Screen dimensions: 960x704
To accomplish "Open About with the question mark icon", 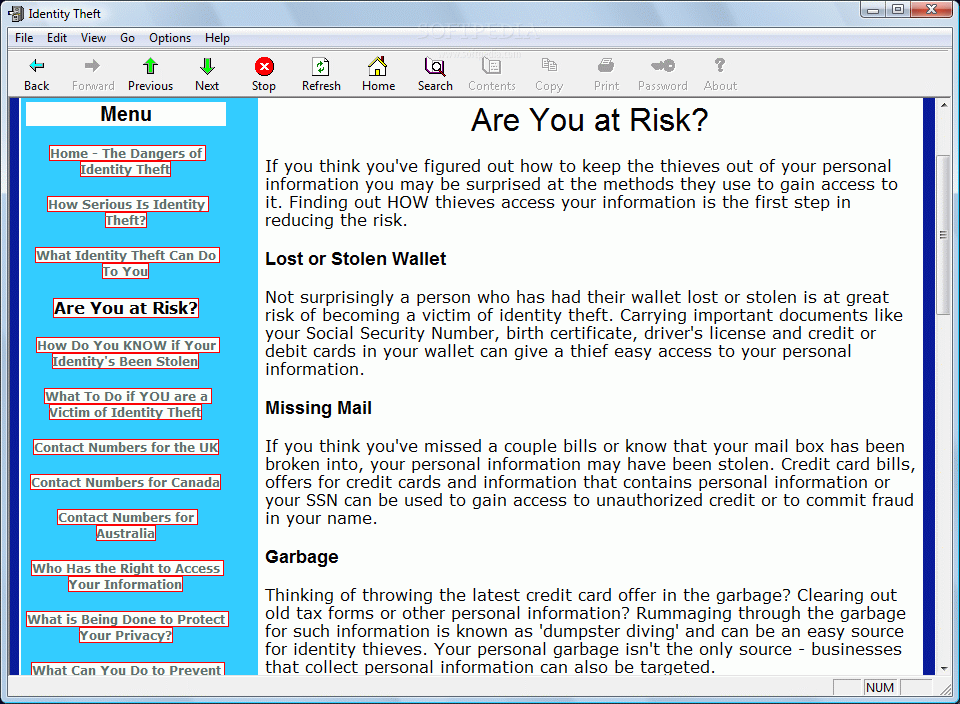I will 720,66.
